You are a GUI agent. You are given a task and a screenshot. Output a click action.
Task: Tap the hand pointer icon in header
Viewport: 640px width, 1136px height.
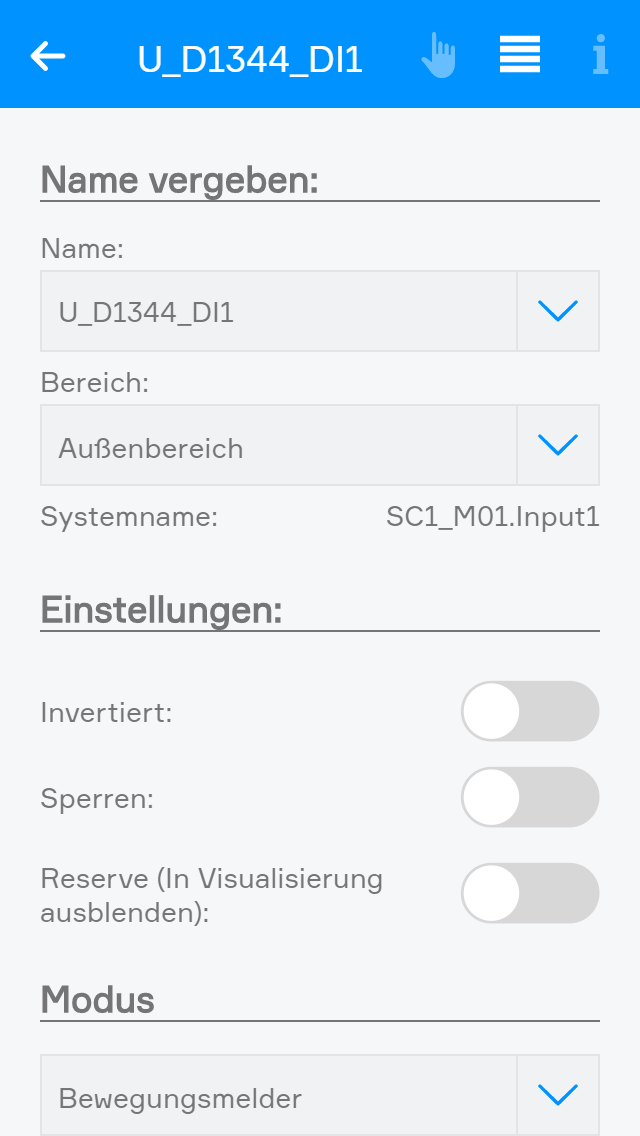point(438,56)
